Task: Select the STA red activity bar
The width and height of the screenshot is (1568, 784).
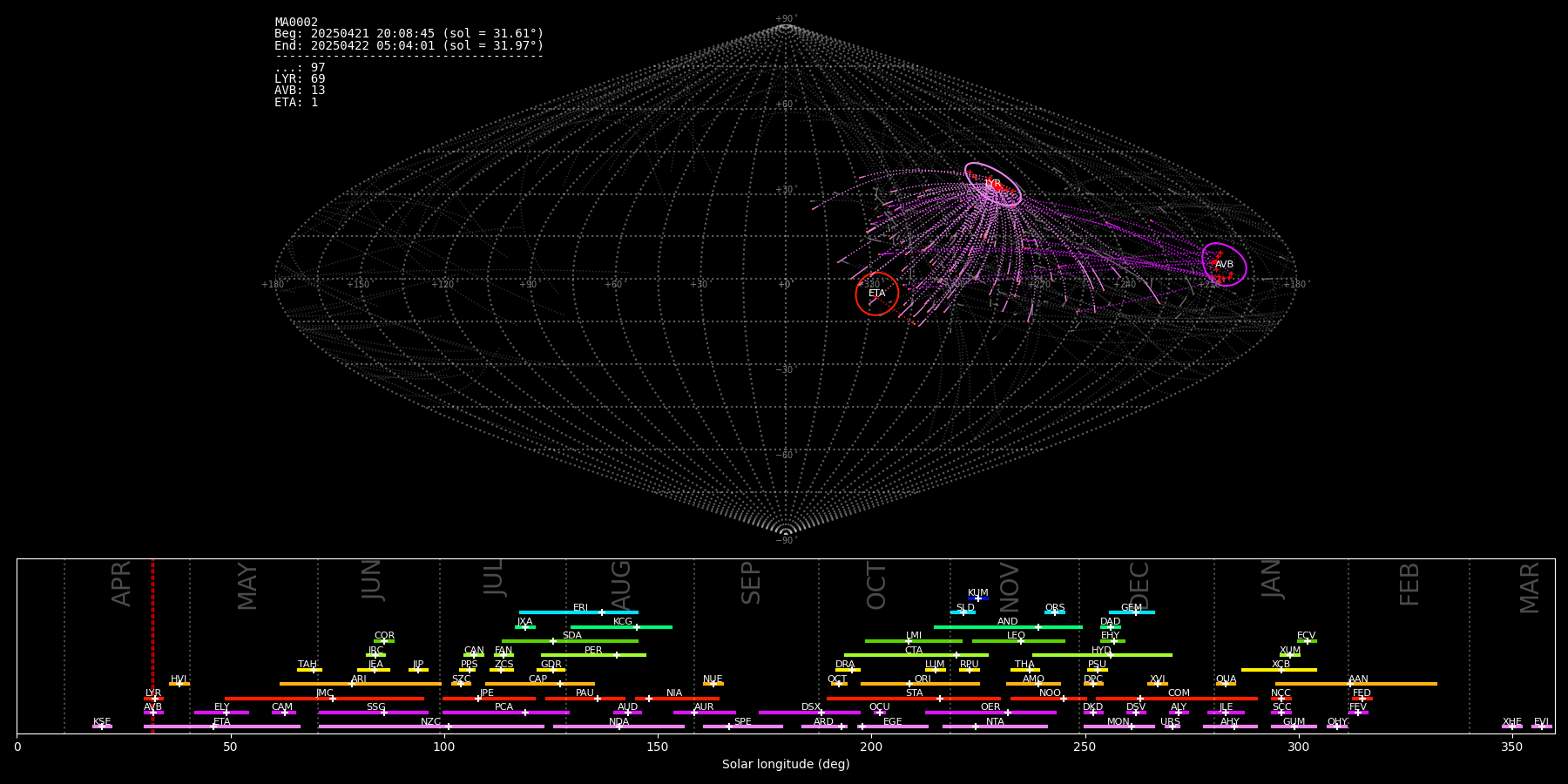Action: [x=880, y=699]
